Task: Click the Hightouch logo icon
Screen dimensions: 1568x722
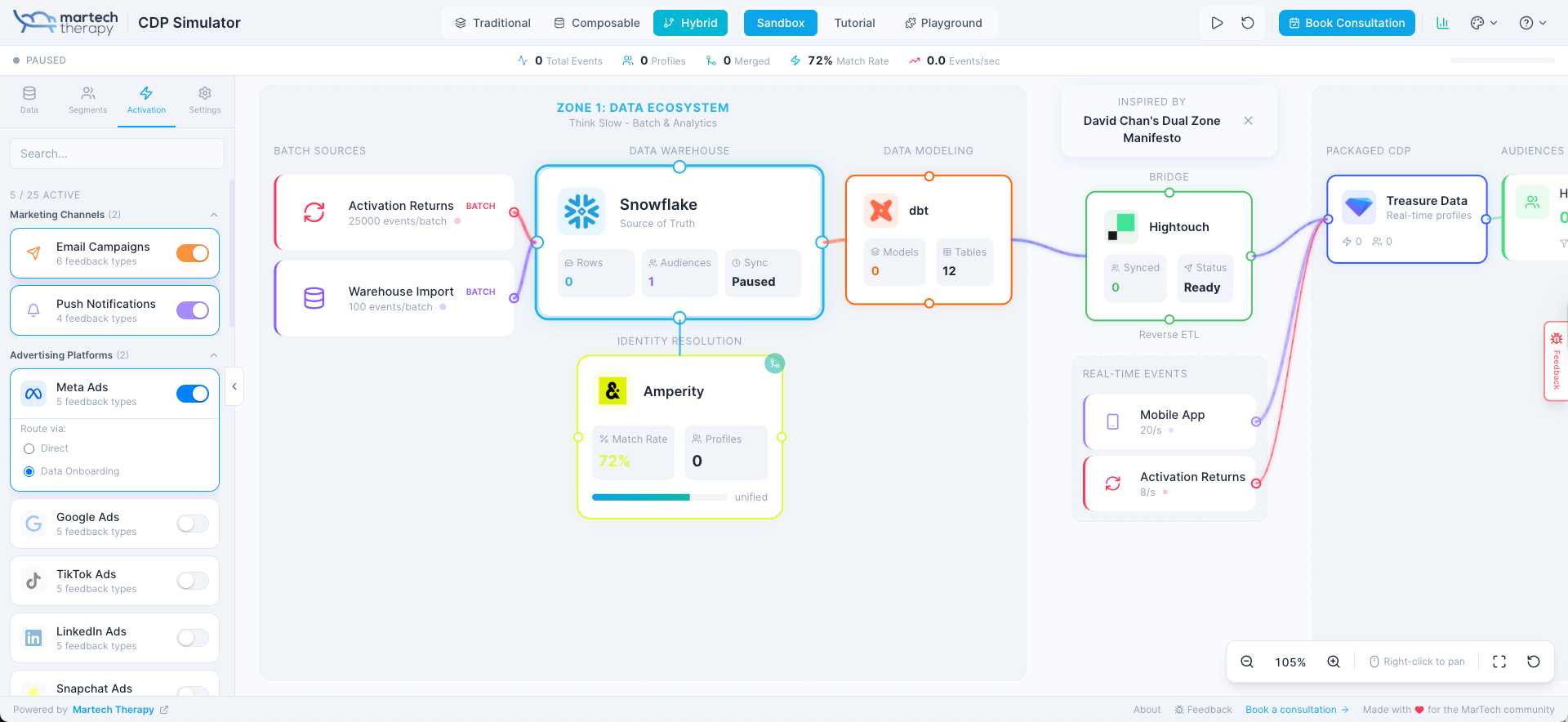Action: pos(1120,227)
